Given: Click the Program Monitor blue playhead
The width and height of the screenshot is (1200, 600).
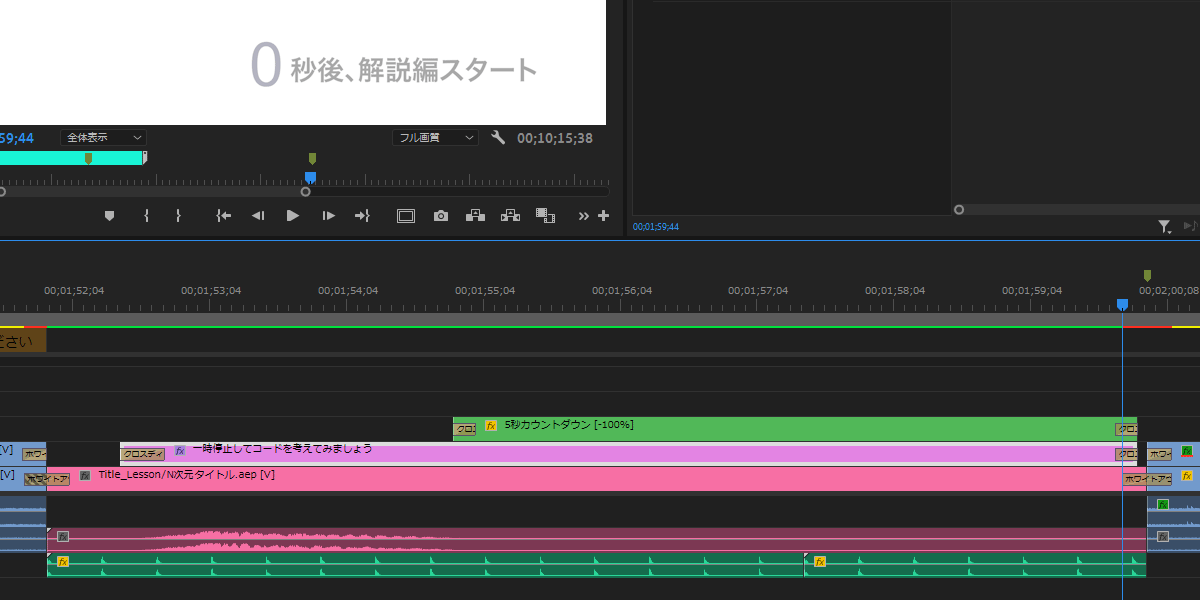Looking at the screenshot, I should [310, 178].
